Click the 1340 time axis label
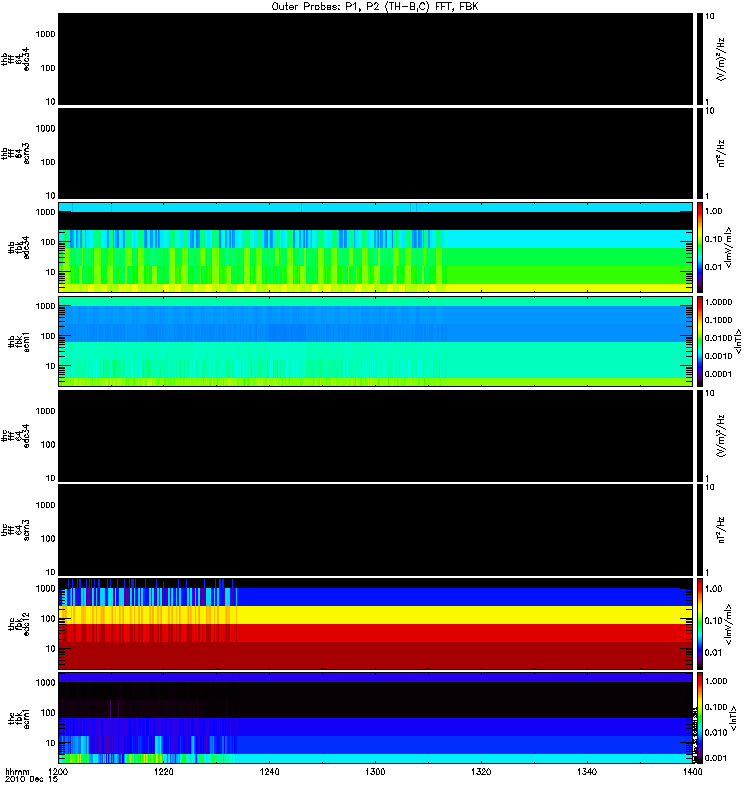 587,772
